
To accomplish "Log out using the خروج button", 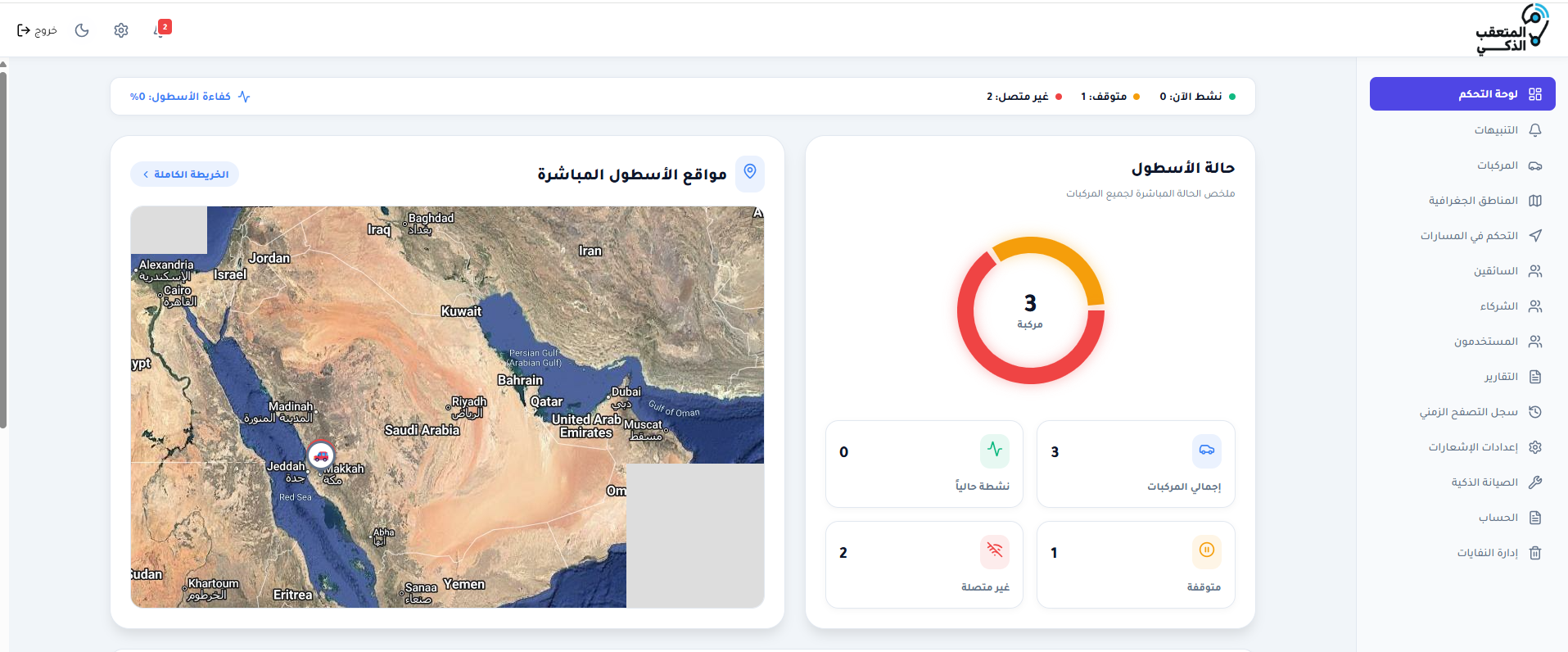I will point(37,30).
